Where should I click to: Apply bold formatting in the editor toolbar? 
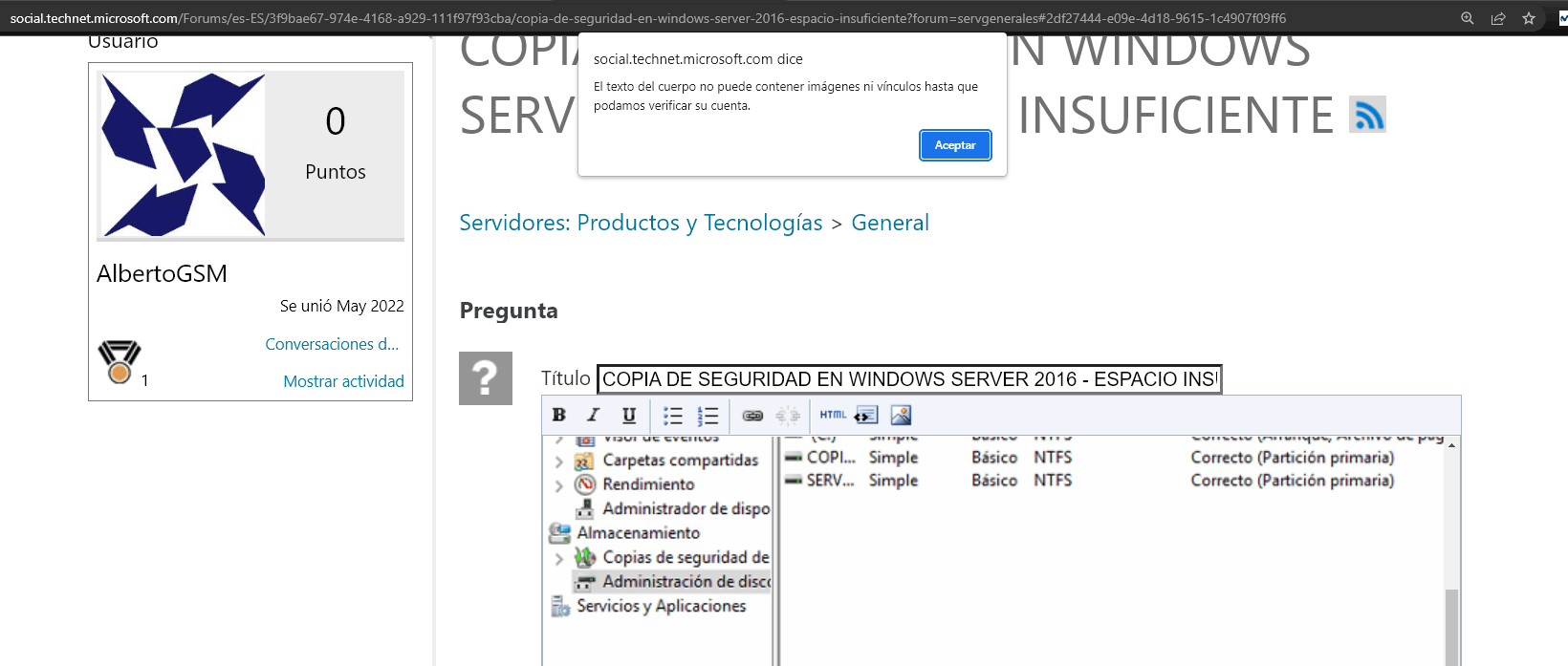pyautogui.click(x=559, y=415)
